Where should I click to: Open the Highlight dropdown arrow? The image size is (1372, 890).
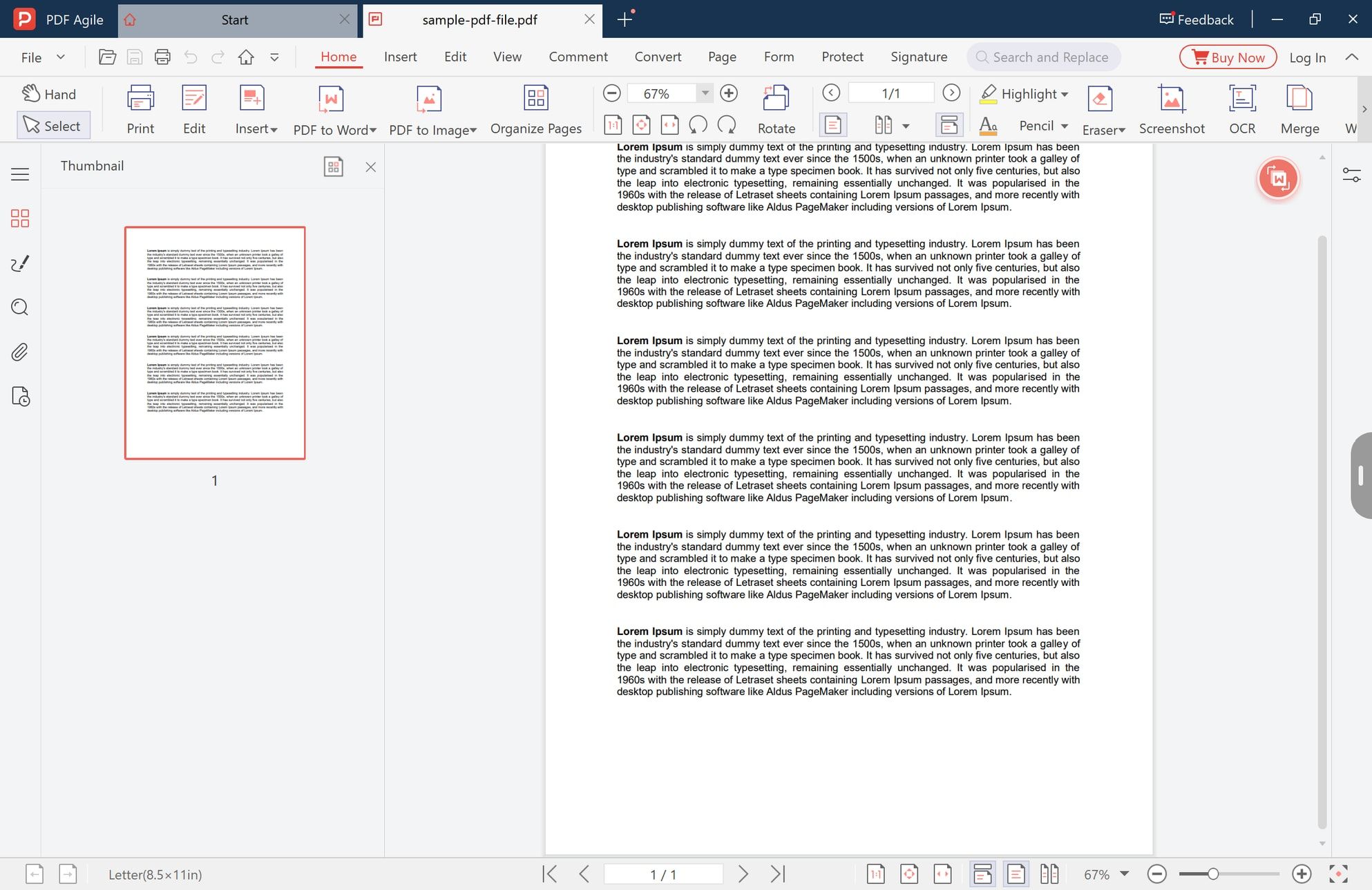[1065, 94]
